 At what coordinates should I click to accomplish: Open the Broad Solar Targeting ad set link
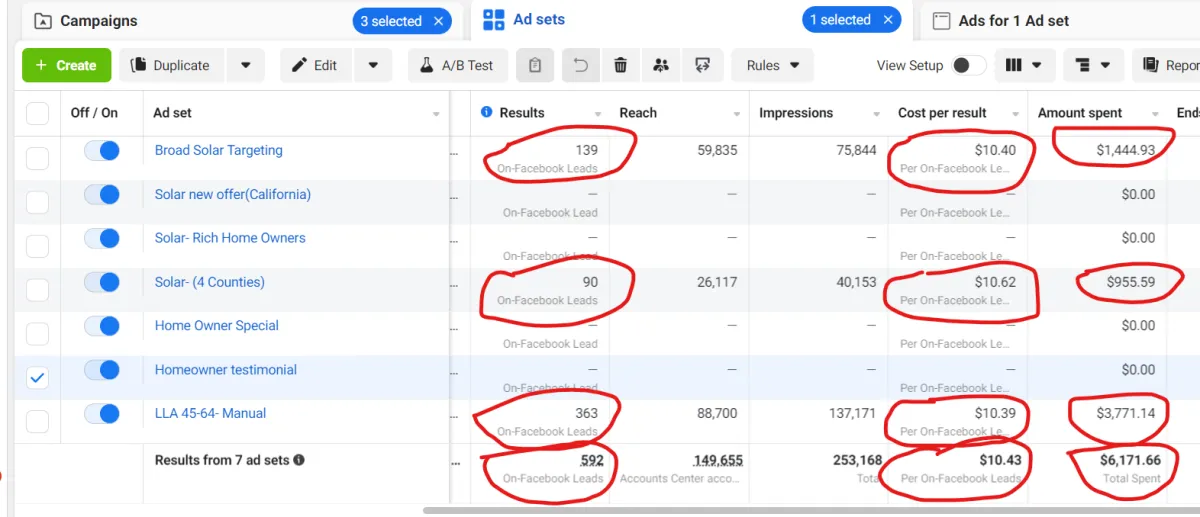tap(218, 150)
